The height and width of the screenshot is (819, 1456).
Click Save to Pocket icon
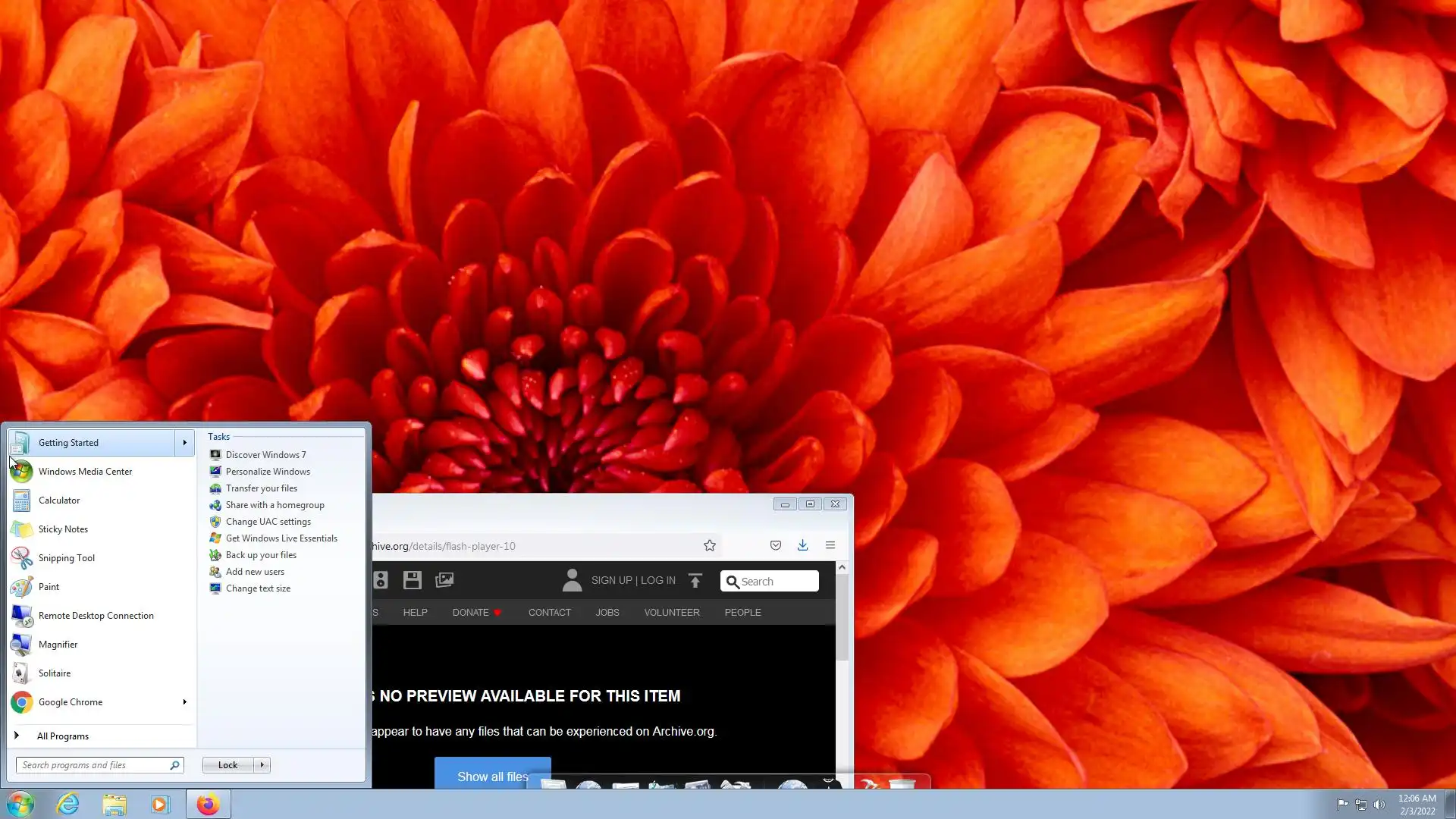pos(775,546)
